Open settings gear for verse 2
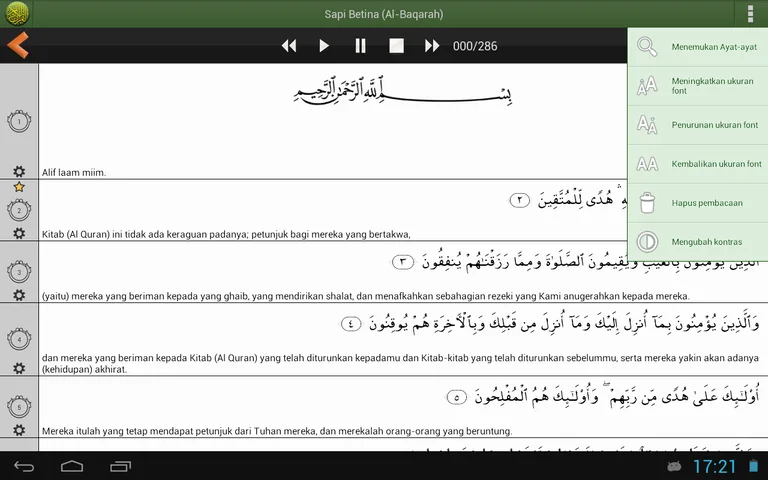Viewport: 768px width, 480px height. coord(19,233)
